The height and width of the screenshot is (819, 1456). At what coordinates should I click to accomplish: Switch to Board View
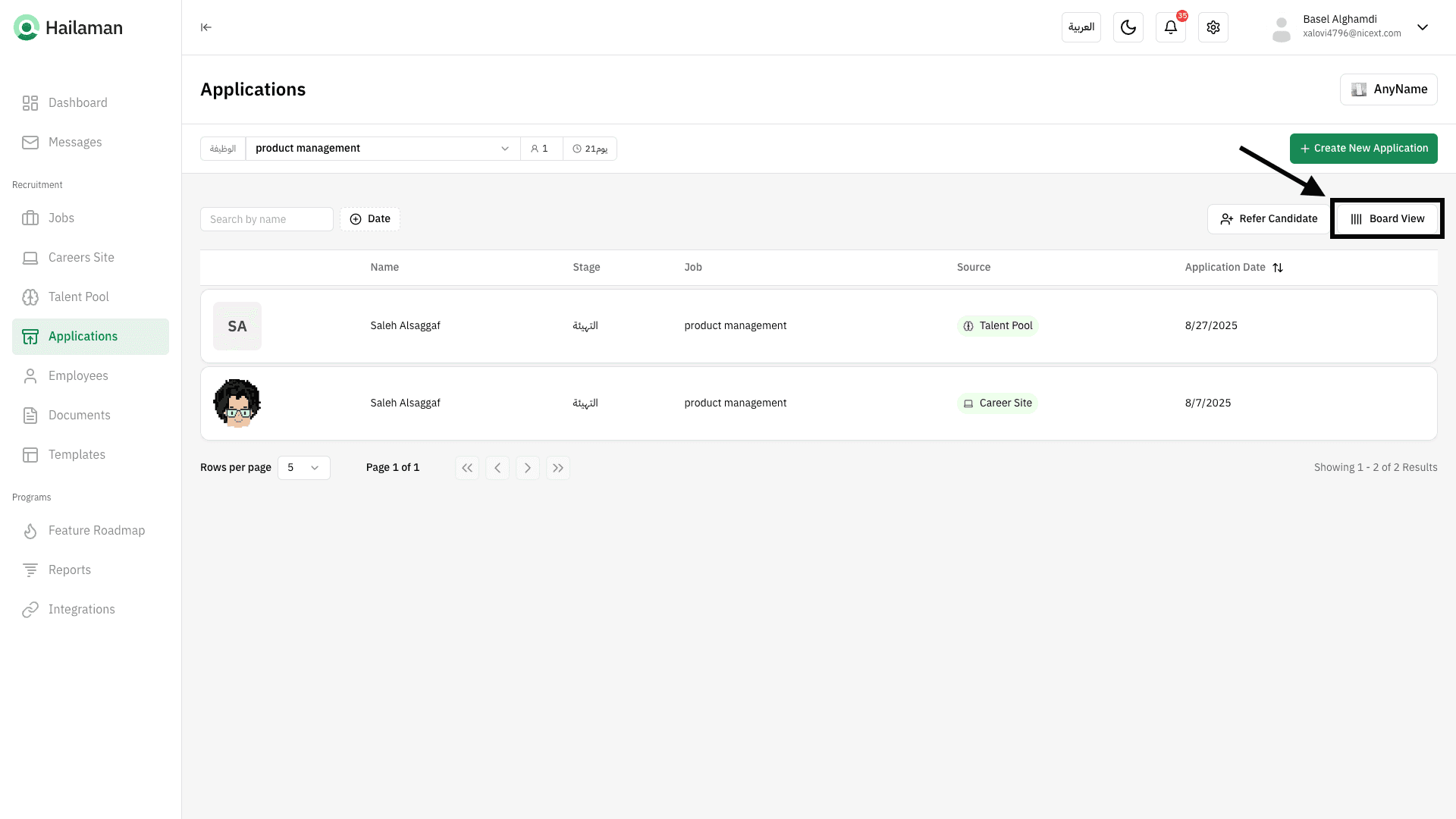point(1387,219)
